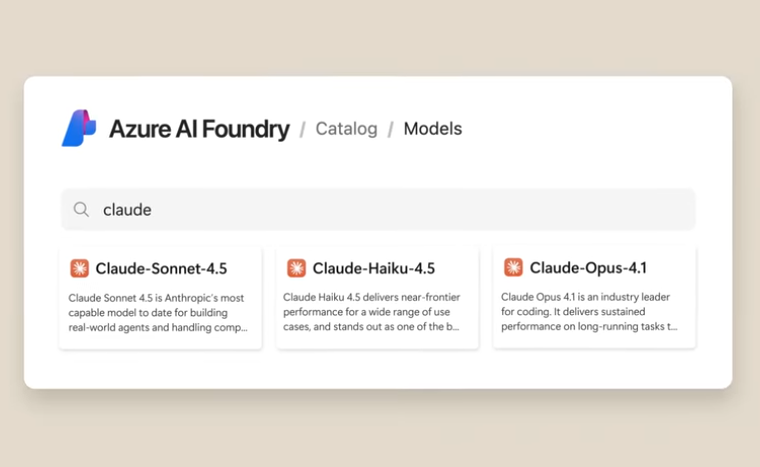Go to the Catalog breadcrumb
Image resolution: width=760 pixels, height=467 pixels.
(346, 129)
